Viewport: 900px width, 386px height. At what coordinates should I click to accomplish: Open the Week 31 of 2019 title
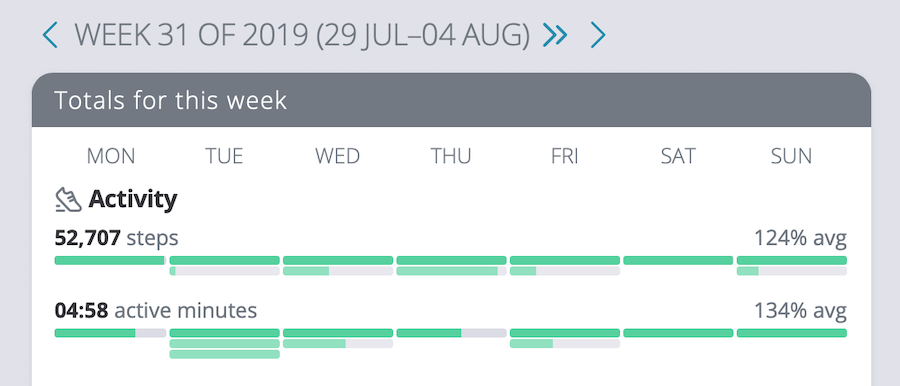[x=302, y=36]
